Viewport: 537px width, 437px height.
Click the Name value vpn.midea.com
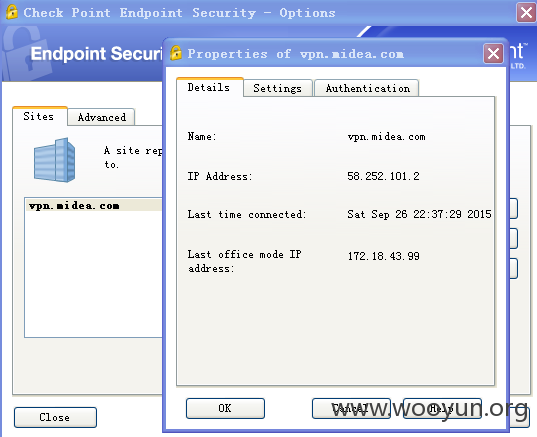click(x=386, y=137)
